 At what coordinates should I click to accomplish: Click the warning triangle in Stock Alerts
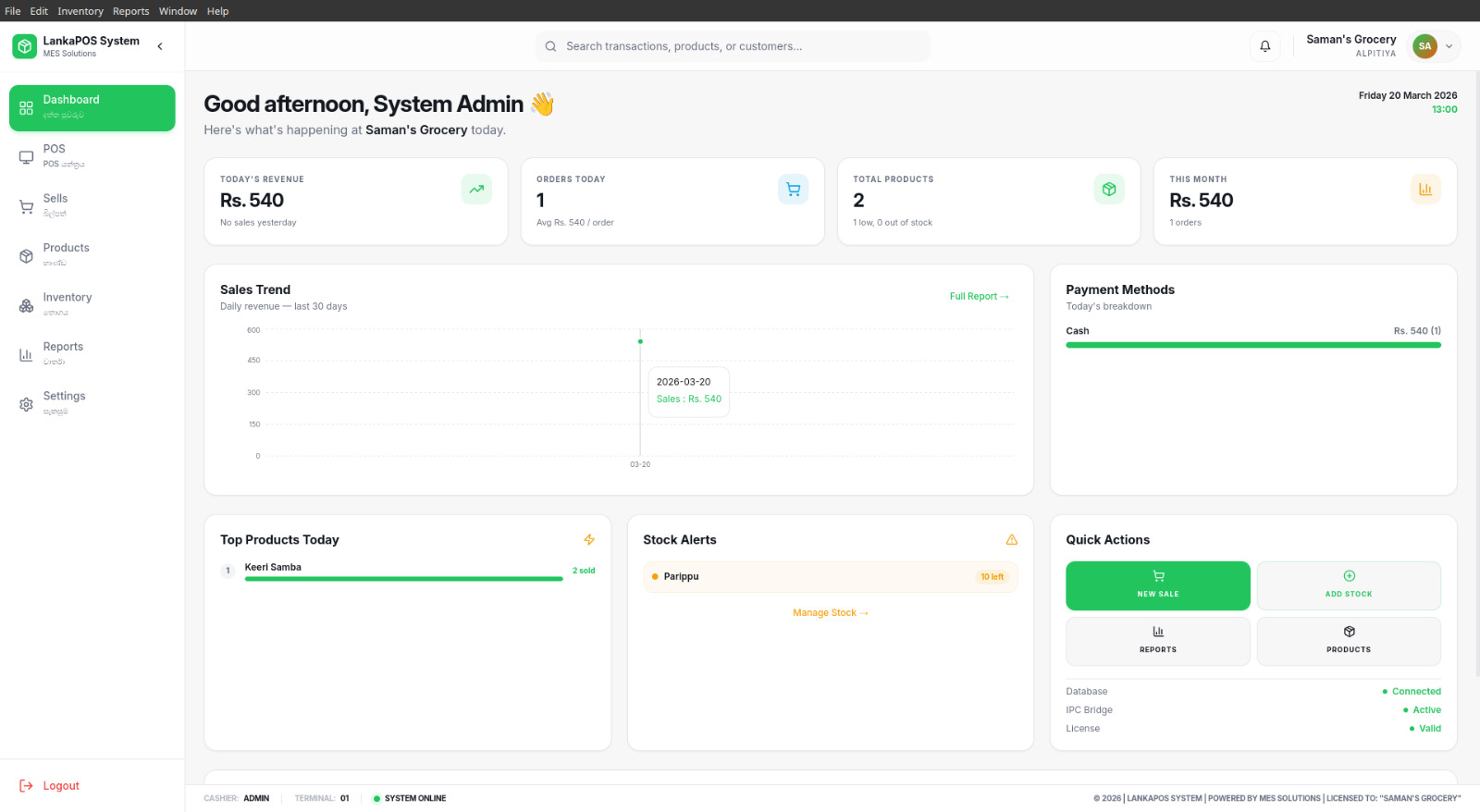click(x=1012, y=540)
